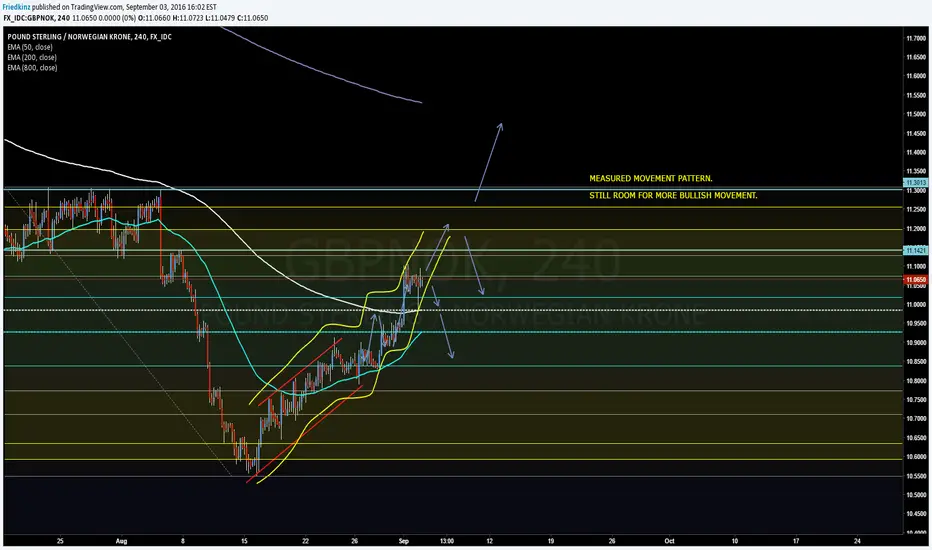Select the EMA (200, close) indicator label

(x=32, y=58)
